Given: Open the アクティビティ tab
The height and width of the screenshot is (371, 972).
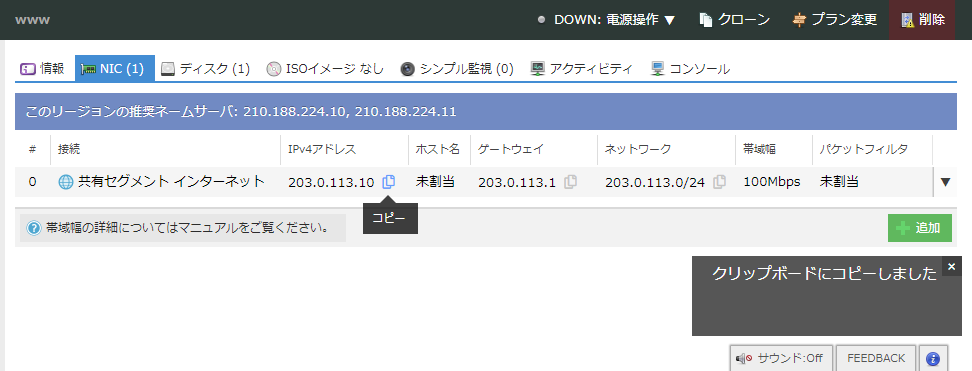Looking at the screenshot, I should coord(581,68).
